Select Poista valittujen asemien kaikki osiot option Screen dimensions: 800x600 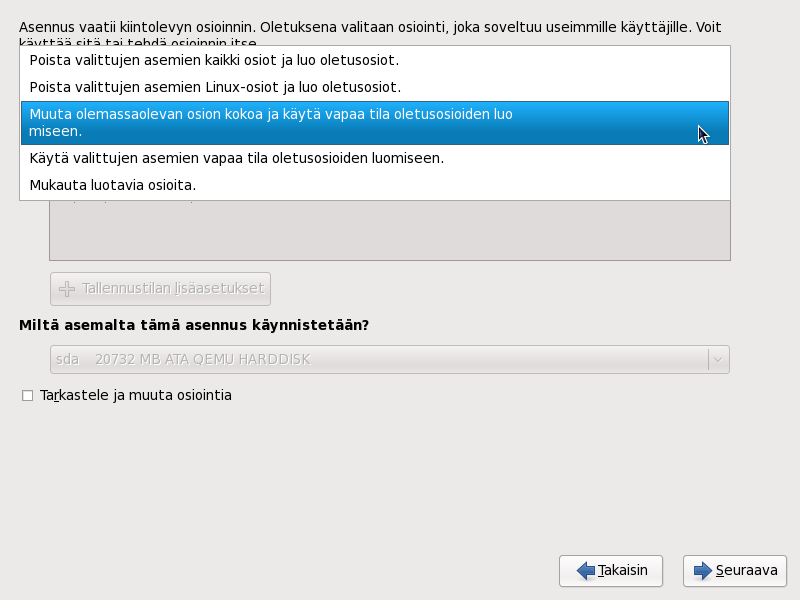215,60
